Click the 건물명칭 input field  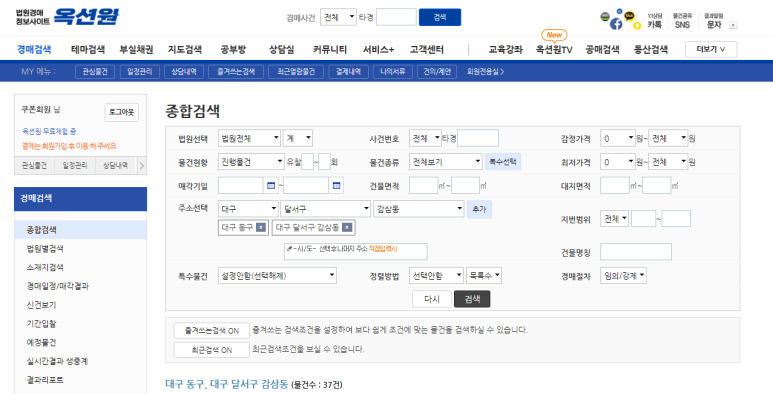(x=635, y=252)
